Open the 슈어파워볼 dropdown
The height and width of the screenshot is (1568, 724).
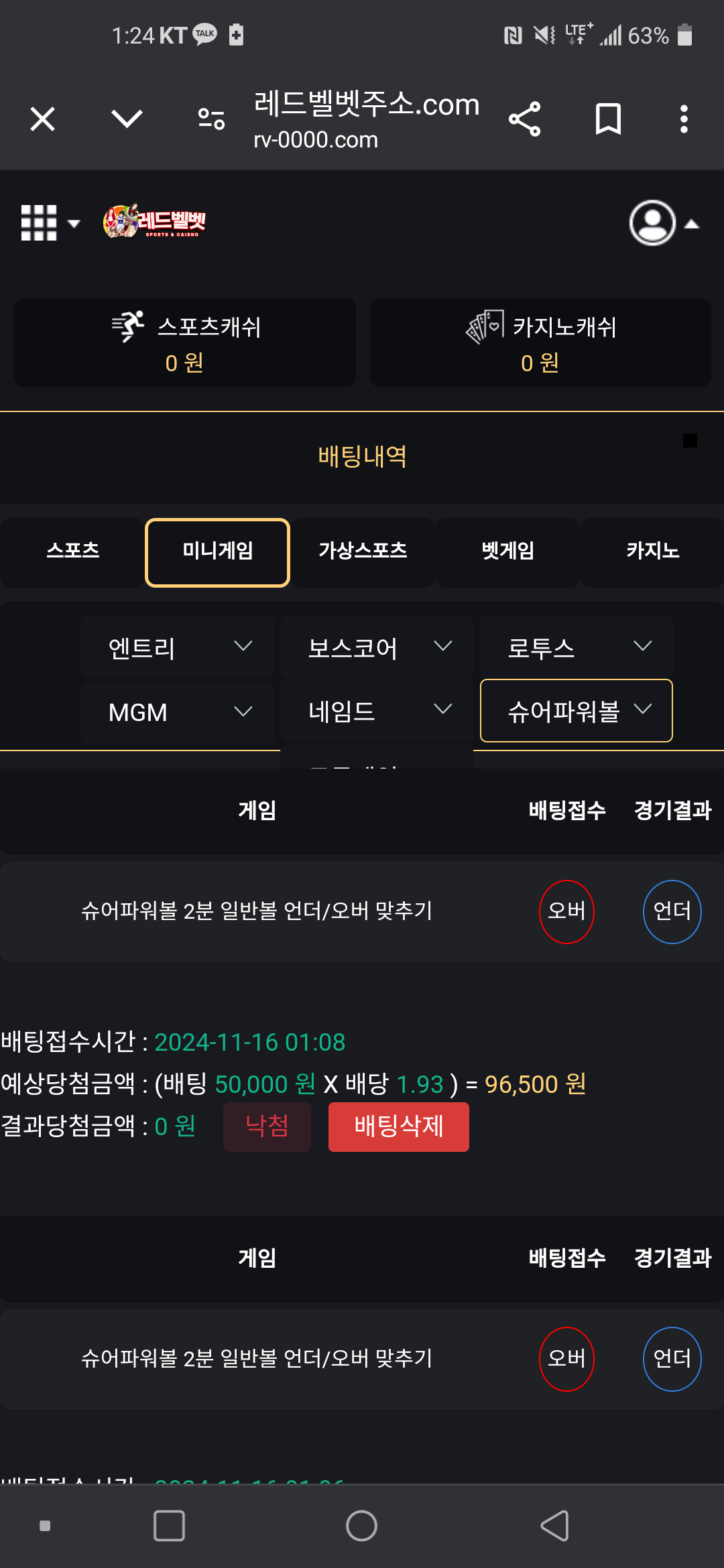point(577,711)
